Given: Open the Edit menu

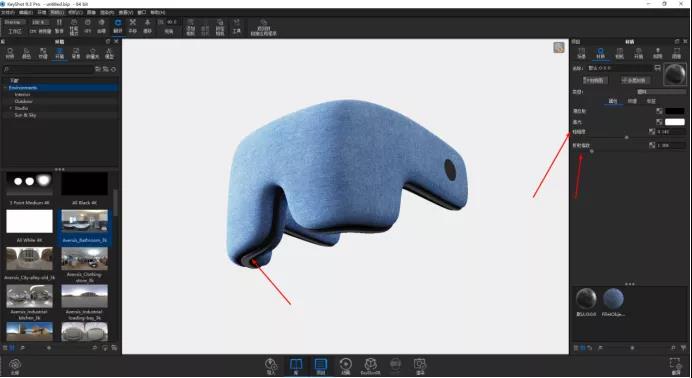Looking at the screenshot, I should pyautogui.click(x=26, y=13).
